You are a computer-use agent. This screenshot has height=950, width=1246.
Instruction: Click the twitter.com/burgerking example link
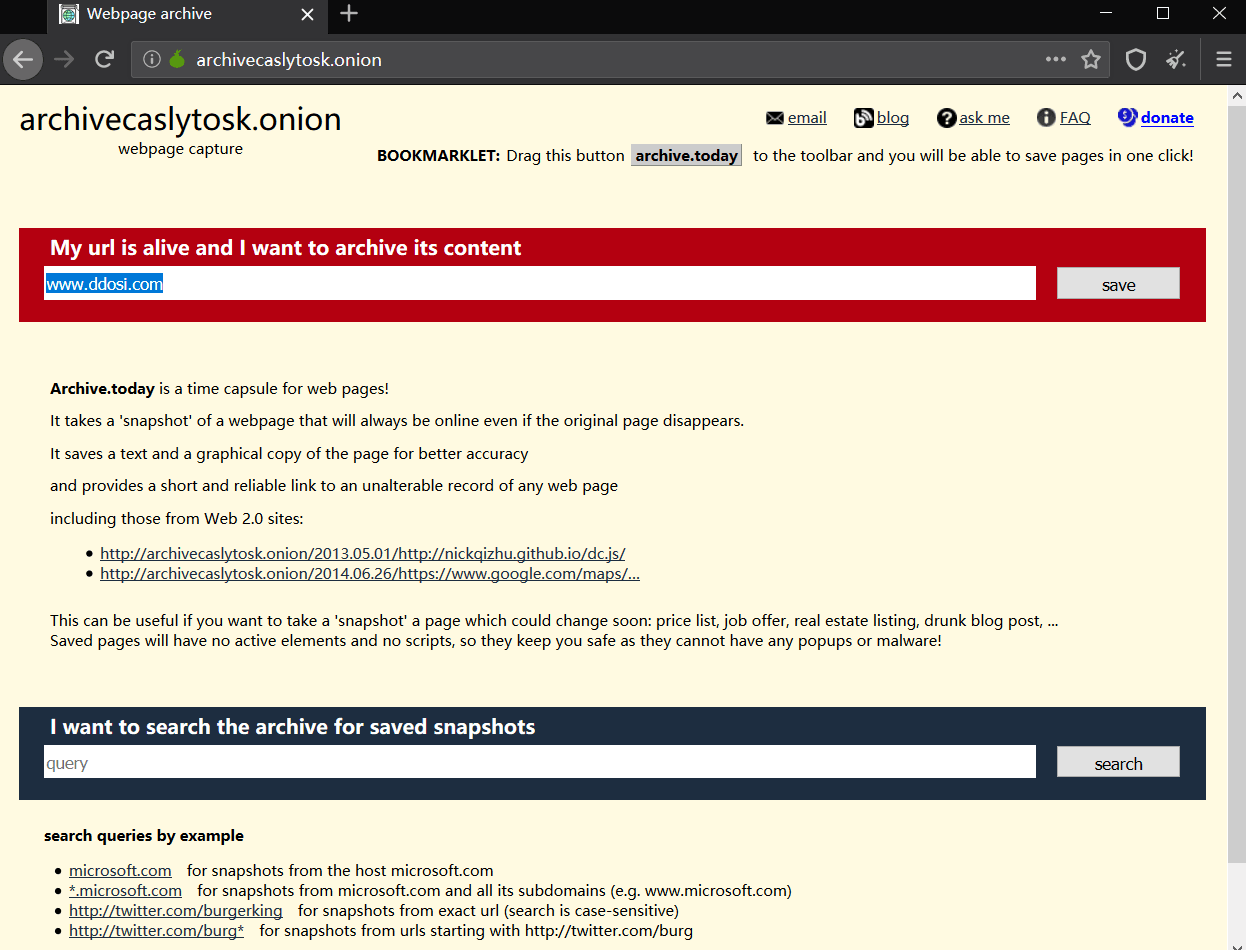(176, 910)
